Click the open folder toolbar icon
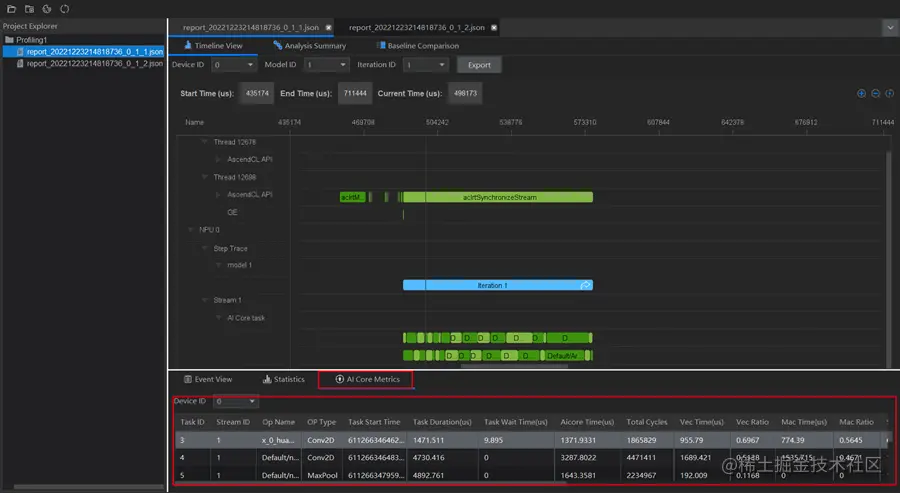The image size is (900, 493). (11, 9)
